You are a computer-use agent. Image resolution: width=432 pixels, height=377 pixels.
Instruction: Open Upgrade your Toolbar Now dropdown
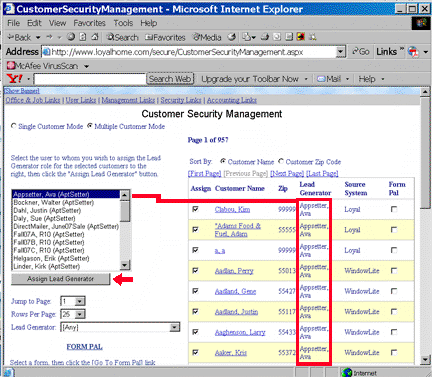(306, 79)
